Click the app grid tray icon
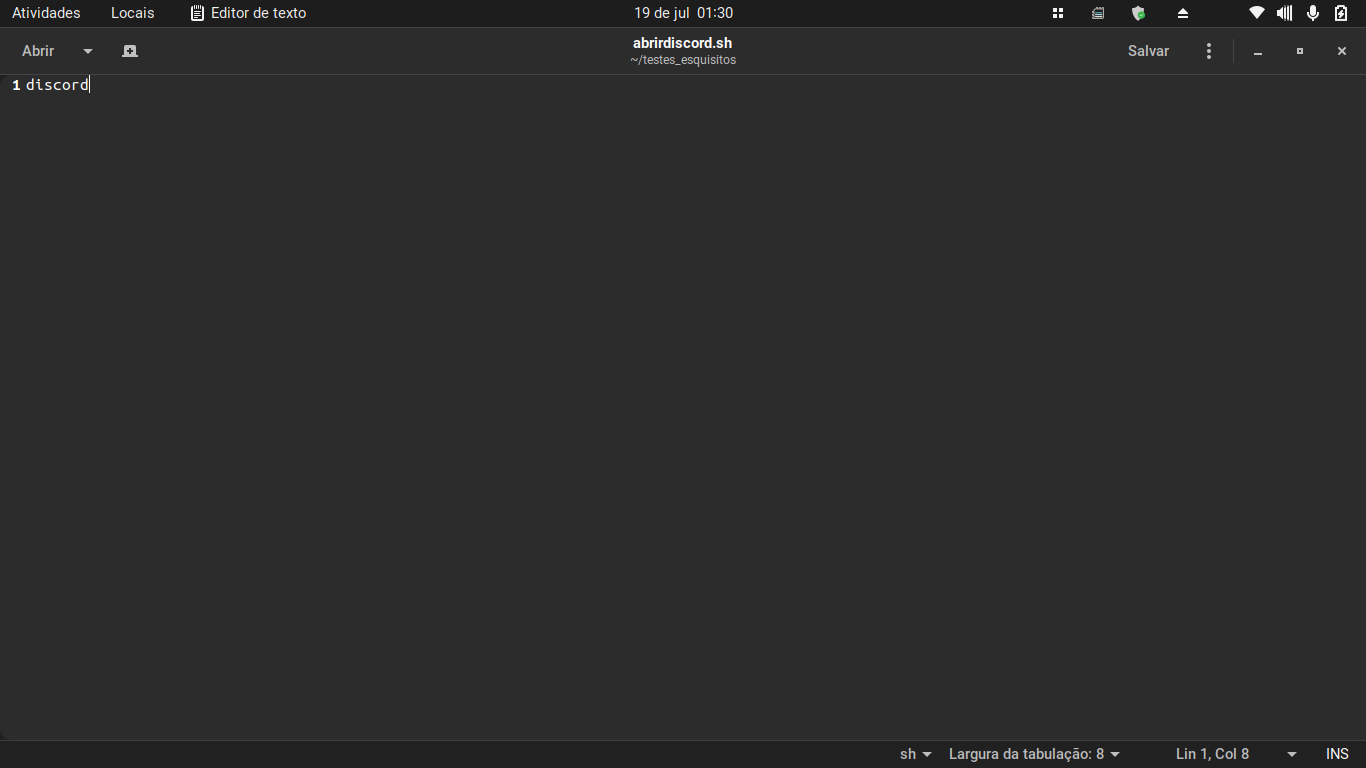Screen dimensions: 1366x768 point(1058,13)
